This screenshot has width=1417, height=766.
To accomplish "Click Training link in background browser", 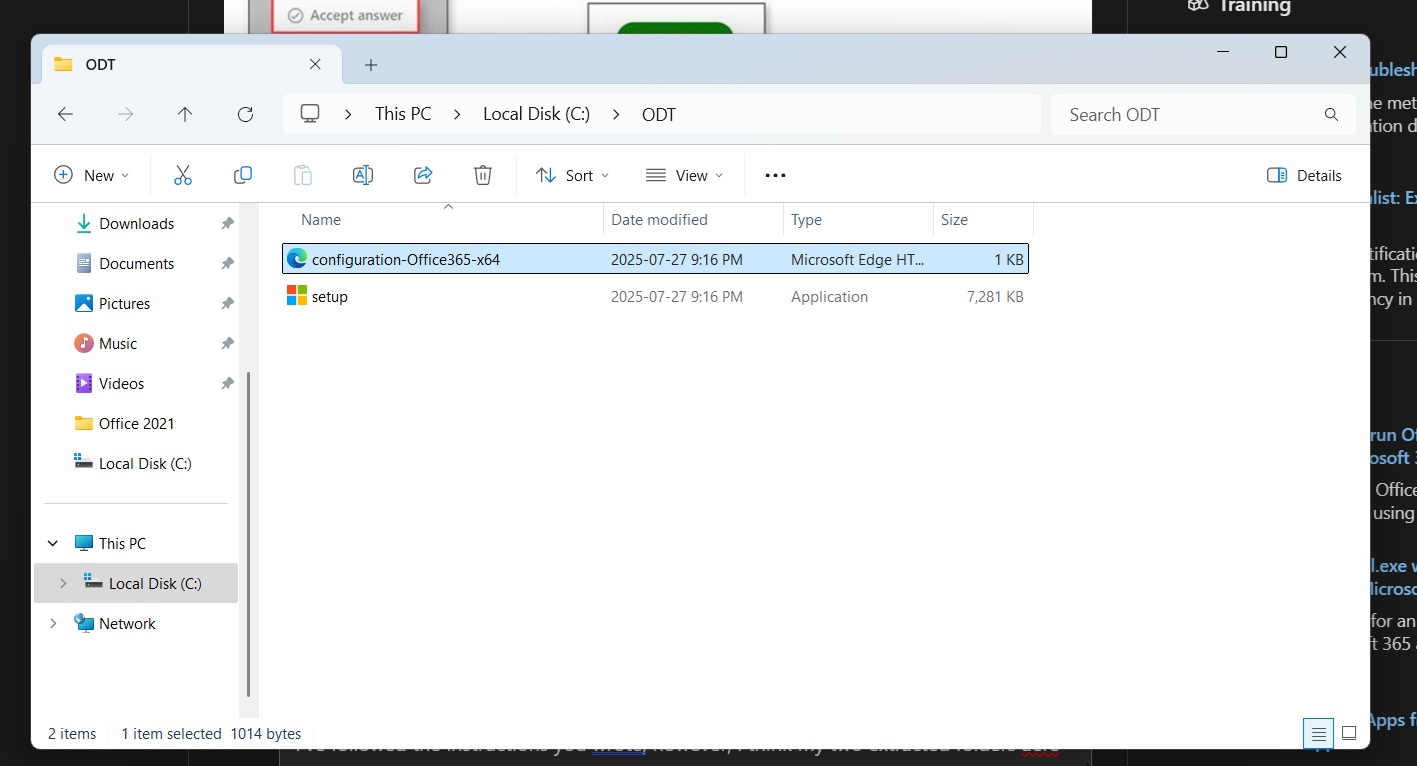I will click(x=1253, y=6).
